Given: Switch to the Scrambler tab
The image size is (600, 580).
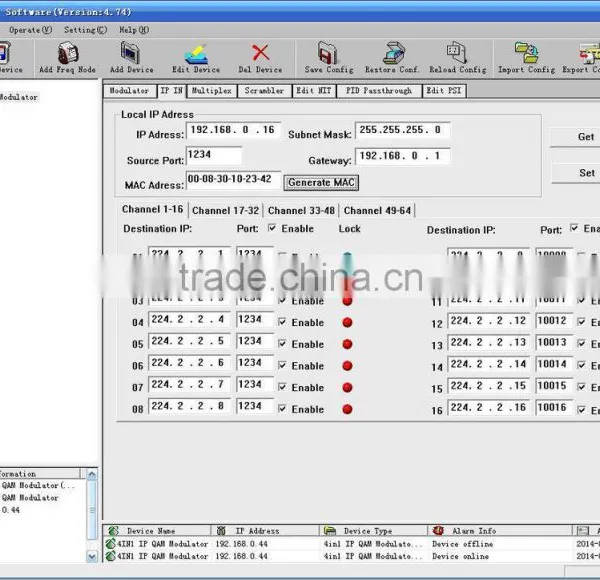Looking at the screenshot, I should point(264,91).
